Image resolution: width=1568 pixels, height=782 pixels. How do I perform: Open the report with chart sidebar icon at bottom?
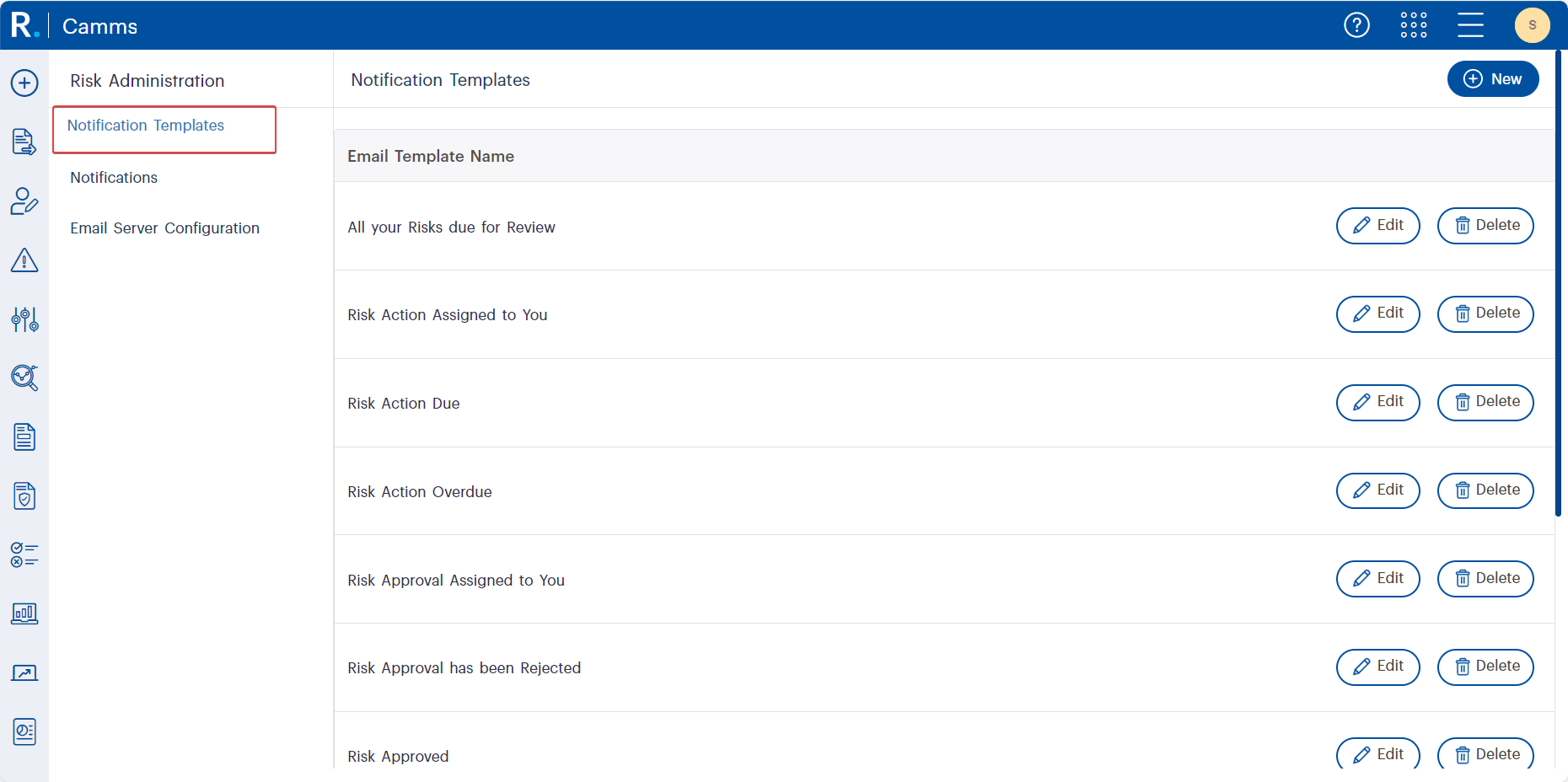click(x=24, y=731)
